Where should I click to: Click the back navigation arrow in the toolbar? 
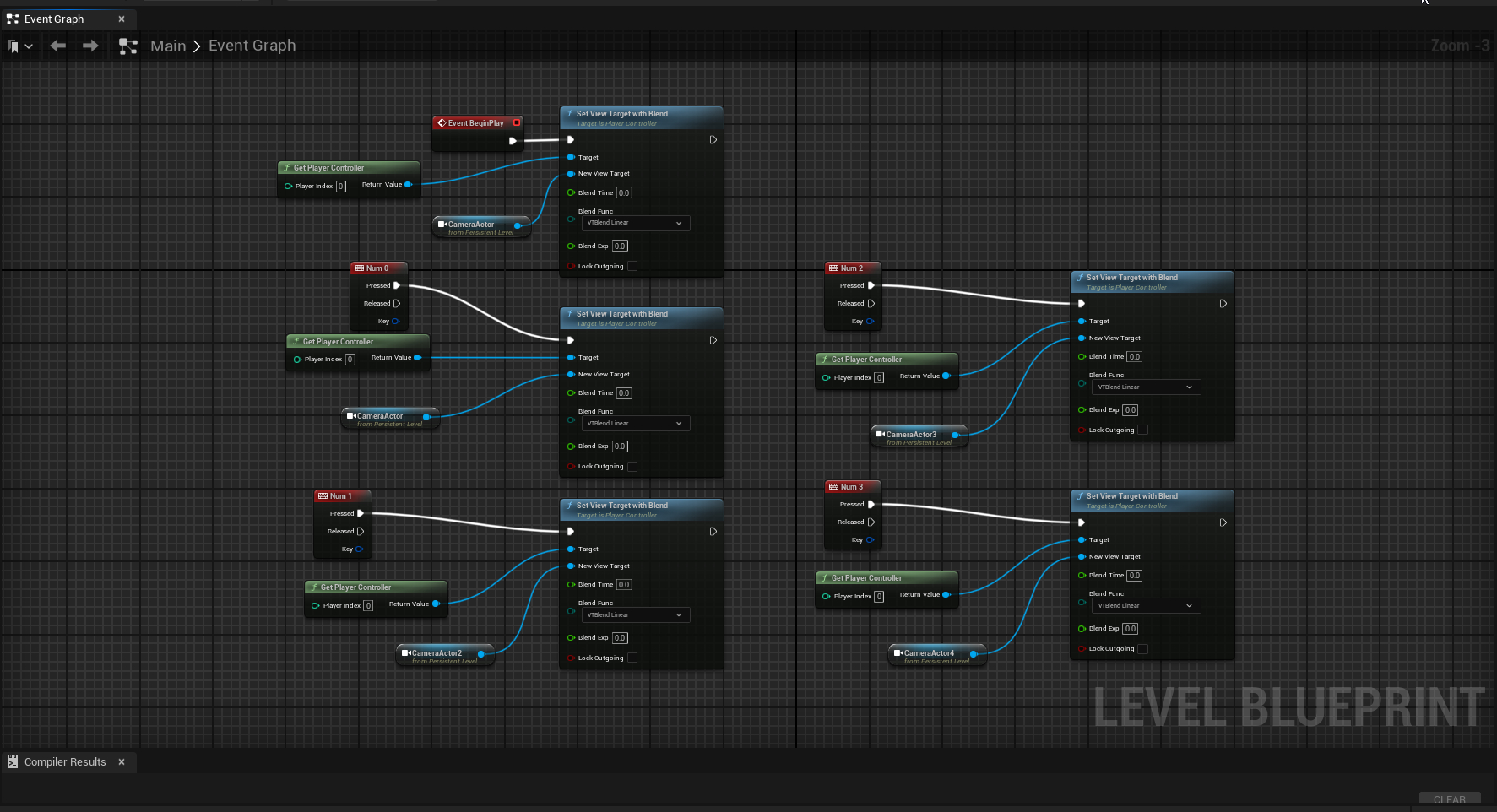click(57, 46)
